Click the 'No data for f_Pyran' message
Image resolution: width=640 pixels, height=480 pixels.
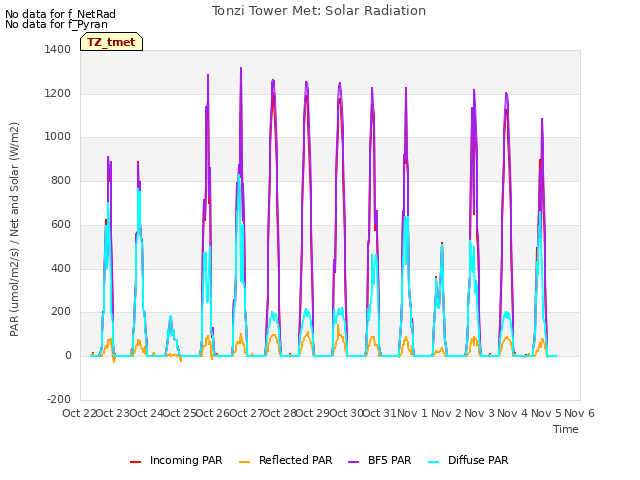coord(56,24)
